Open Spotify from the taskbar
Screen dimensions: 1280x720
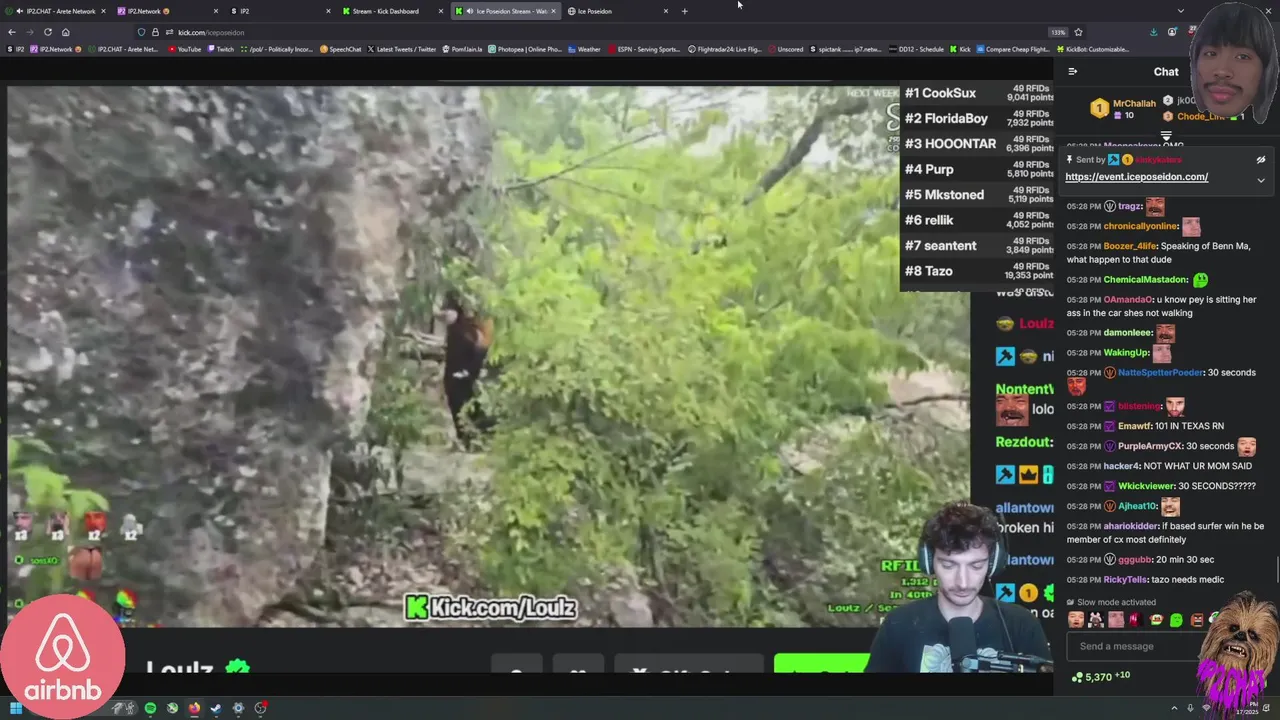150,708
